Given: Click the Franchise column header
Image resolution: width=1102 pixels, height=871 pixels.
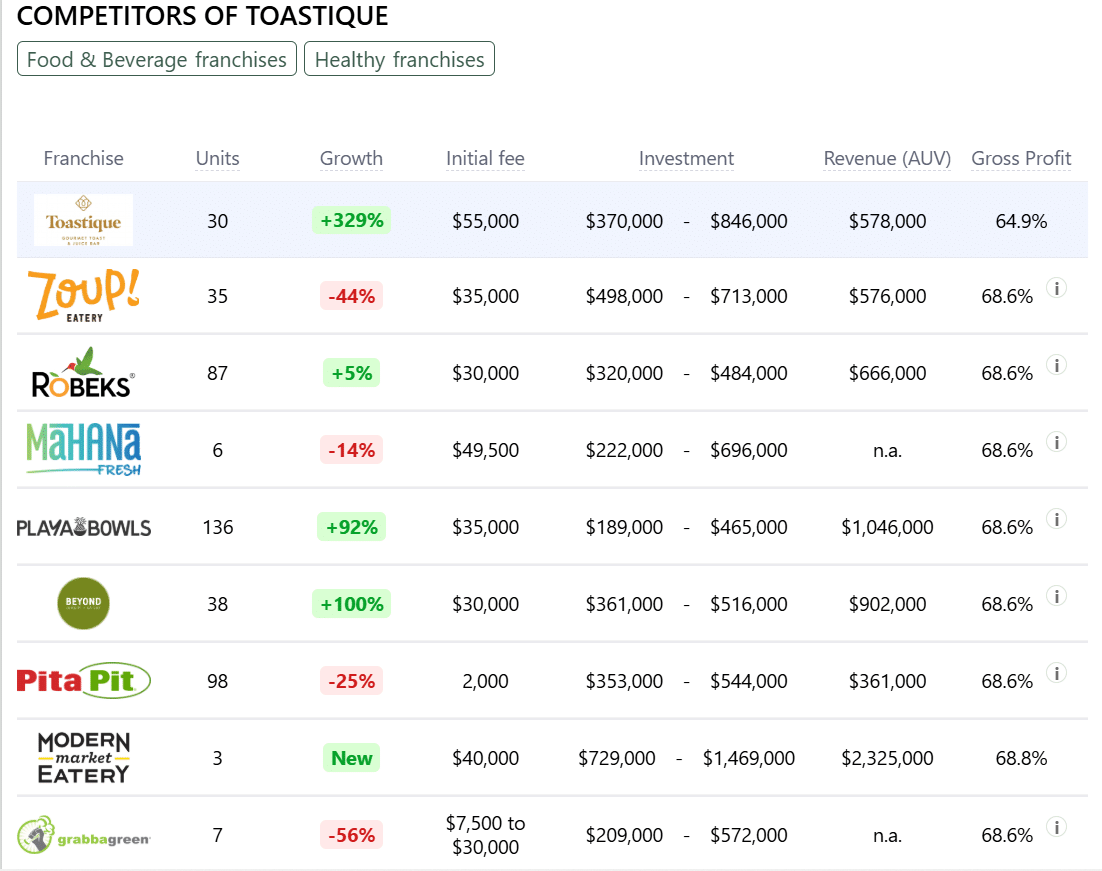Looking at the screenshot, I should coord(84,159).
